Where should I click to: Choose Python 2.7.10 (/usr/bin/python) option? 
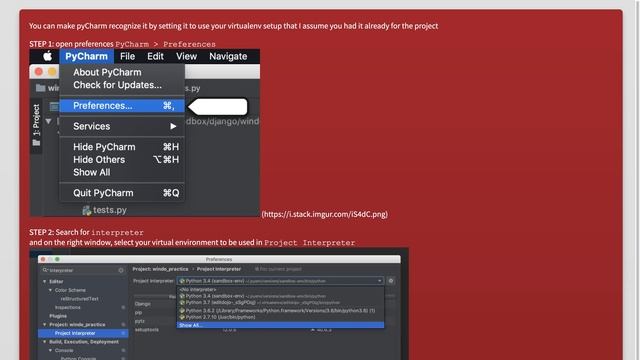[x=280, y=317]
